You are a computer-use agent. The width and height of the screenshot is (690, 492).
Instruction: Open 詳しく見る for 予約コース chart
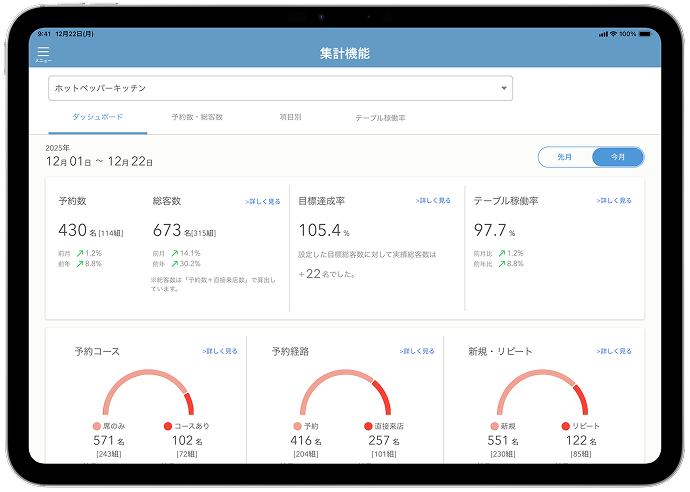[220, 352]
